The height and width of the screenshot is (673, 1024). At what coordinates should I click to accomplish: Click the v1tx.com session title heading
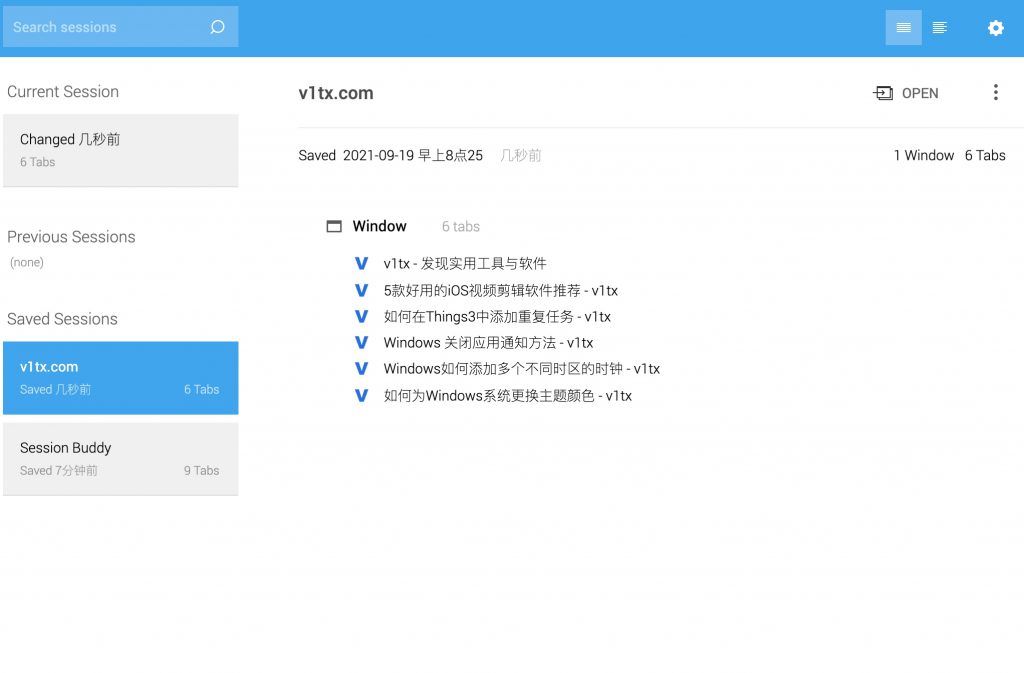[336, 93]
